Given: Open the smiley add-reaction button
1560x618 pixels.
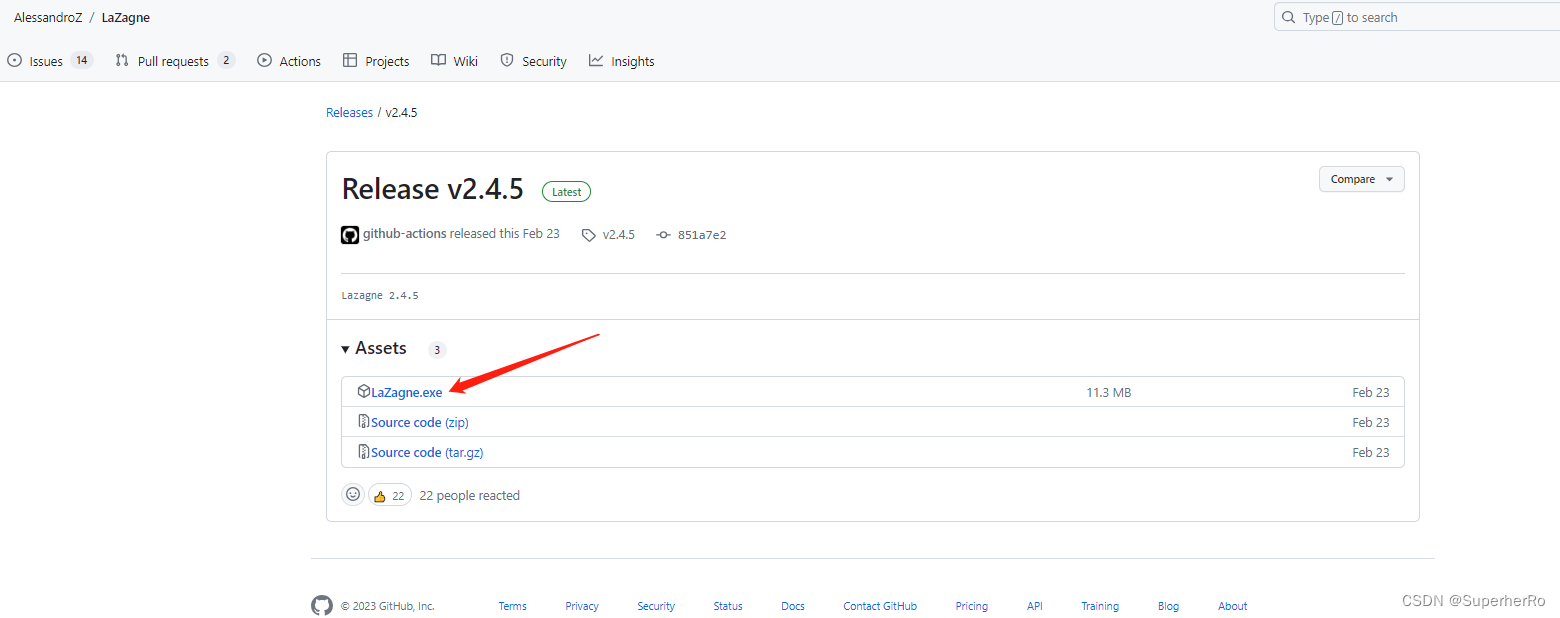Looking at the screenshot, I should (353, 494).
